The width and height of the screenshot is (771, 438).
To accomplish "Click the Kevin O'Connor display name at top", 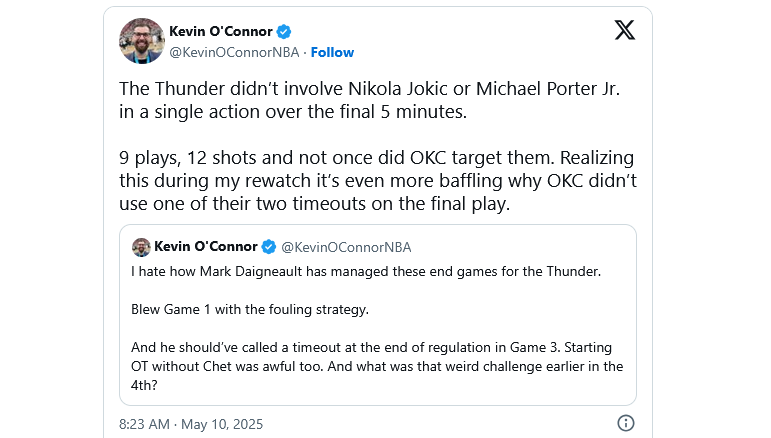I will pyautogui.click(x=221, y=32).
